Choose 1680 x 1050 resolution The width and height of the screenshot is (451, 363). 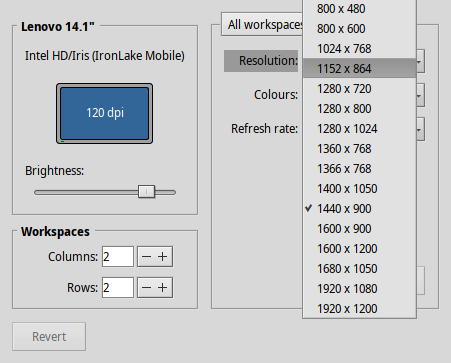coord(359,269)
